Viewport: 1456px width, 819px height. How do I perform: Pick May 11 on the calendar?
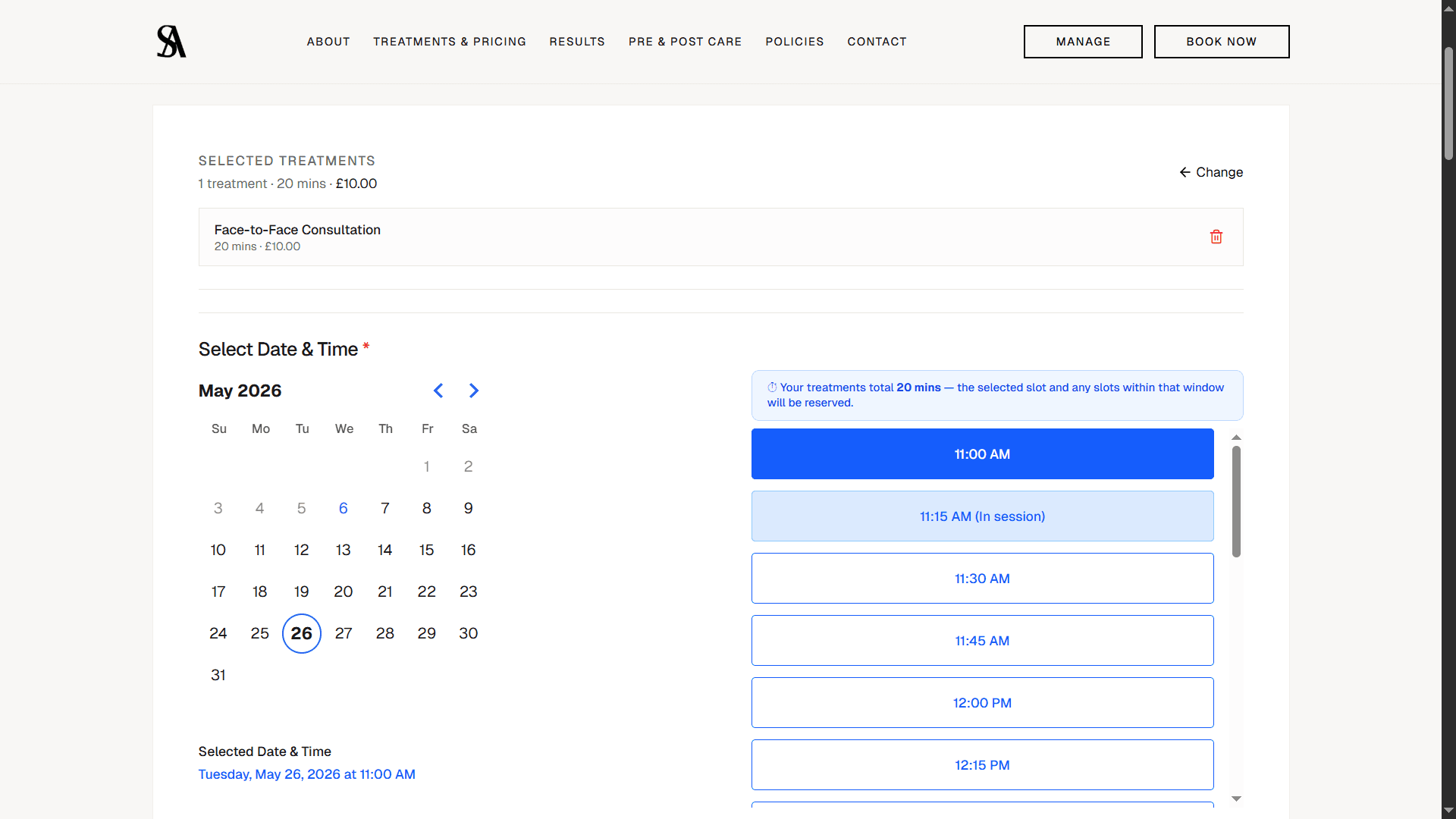click(x=260, y=550)
